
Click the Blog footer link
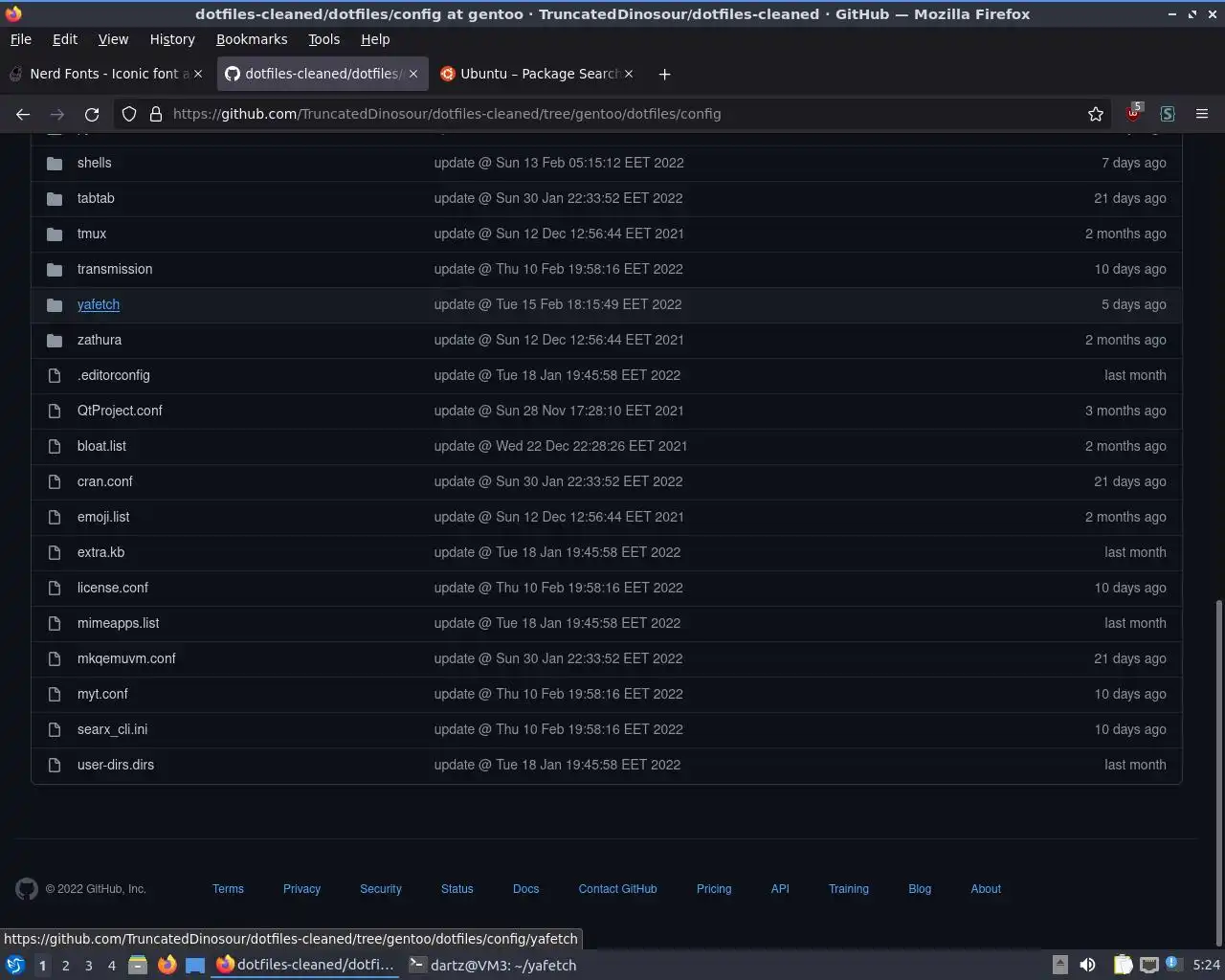click(920, 889)
